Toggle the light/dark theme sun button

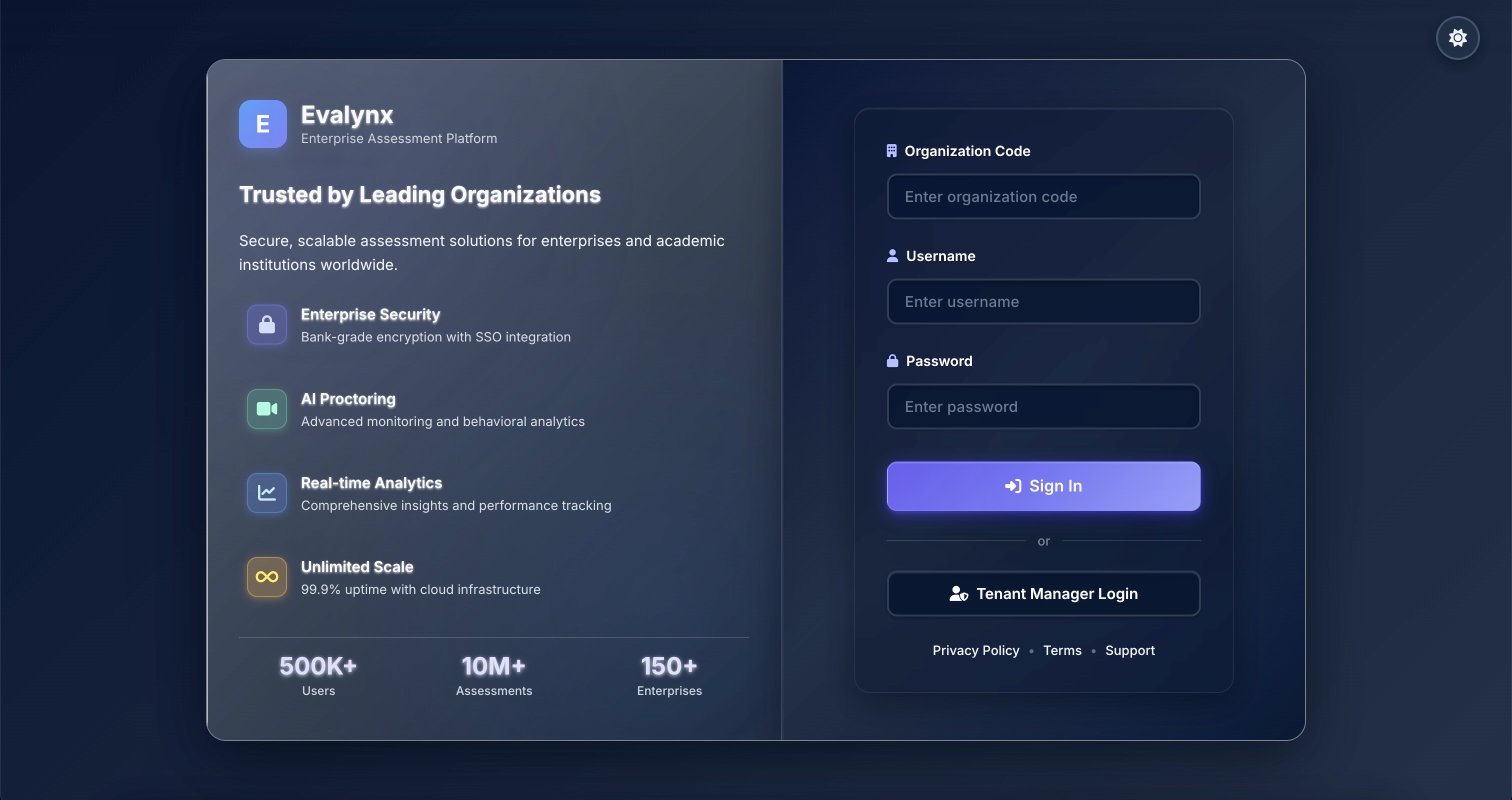click(x=1457, y=38)
